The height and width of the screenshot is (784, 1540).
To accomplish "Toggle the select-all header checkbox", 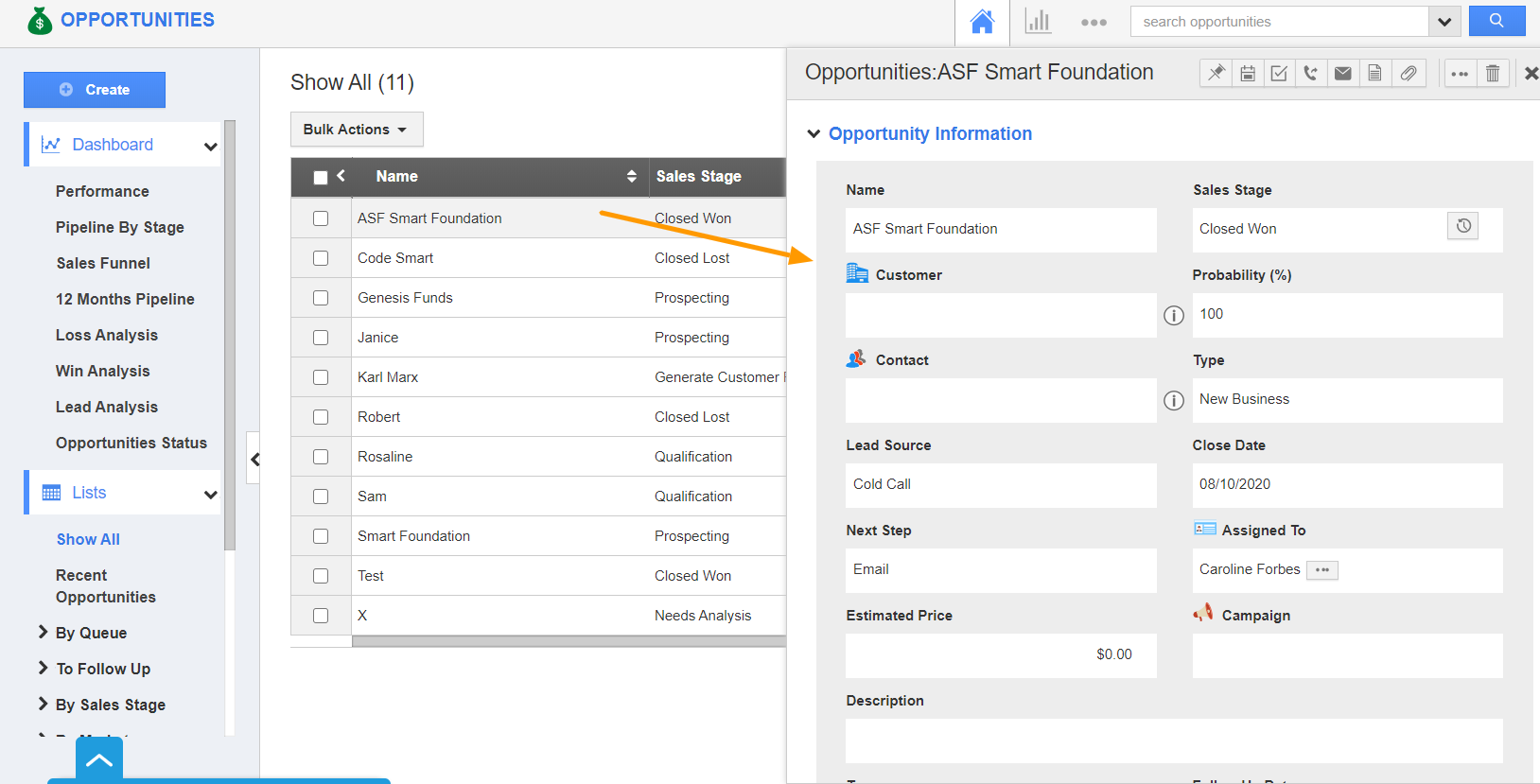I will point(321,177).
